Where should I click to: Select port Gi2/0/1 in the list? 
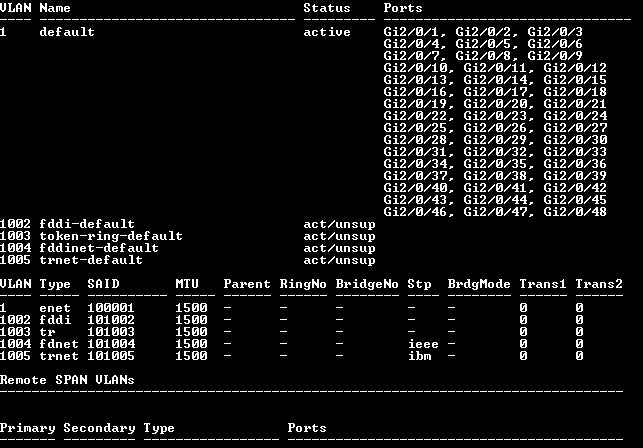point(415,32)
